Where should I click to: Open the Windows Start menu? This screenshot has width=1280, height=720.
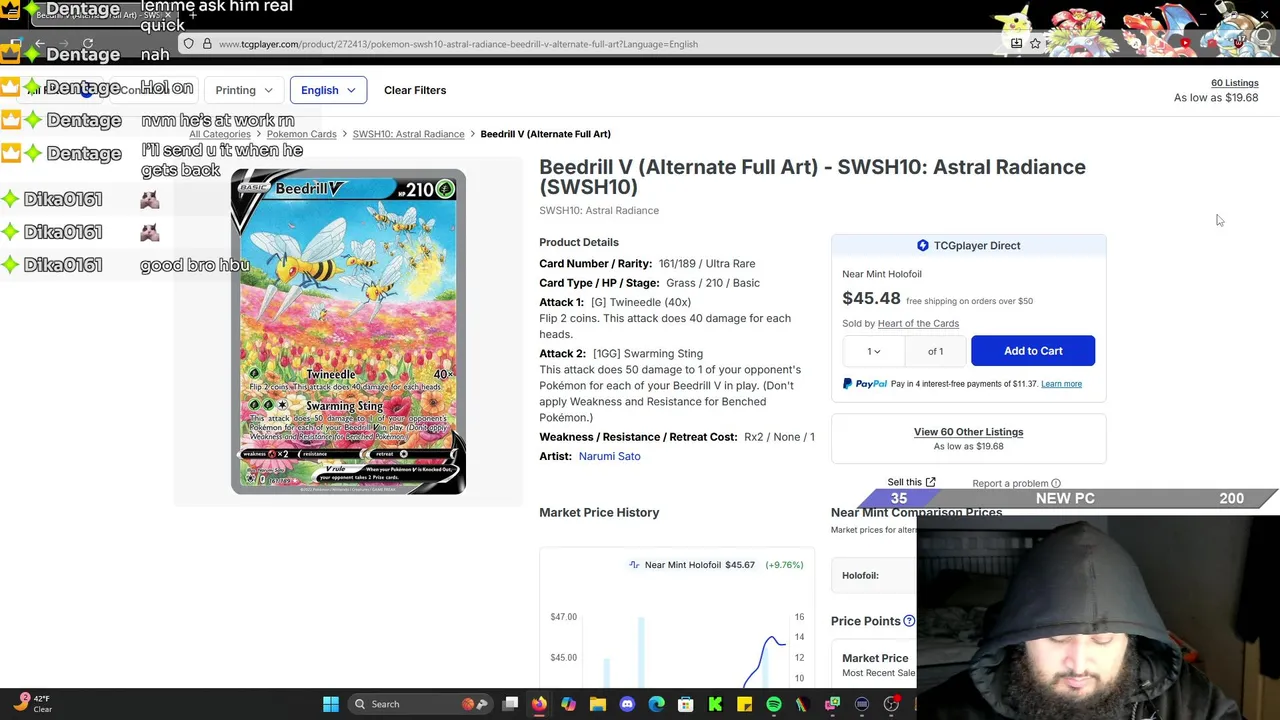point(331,704)
